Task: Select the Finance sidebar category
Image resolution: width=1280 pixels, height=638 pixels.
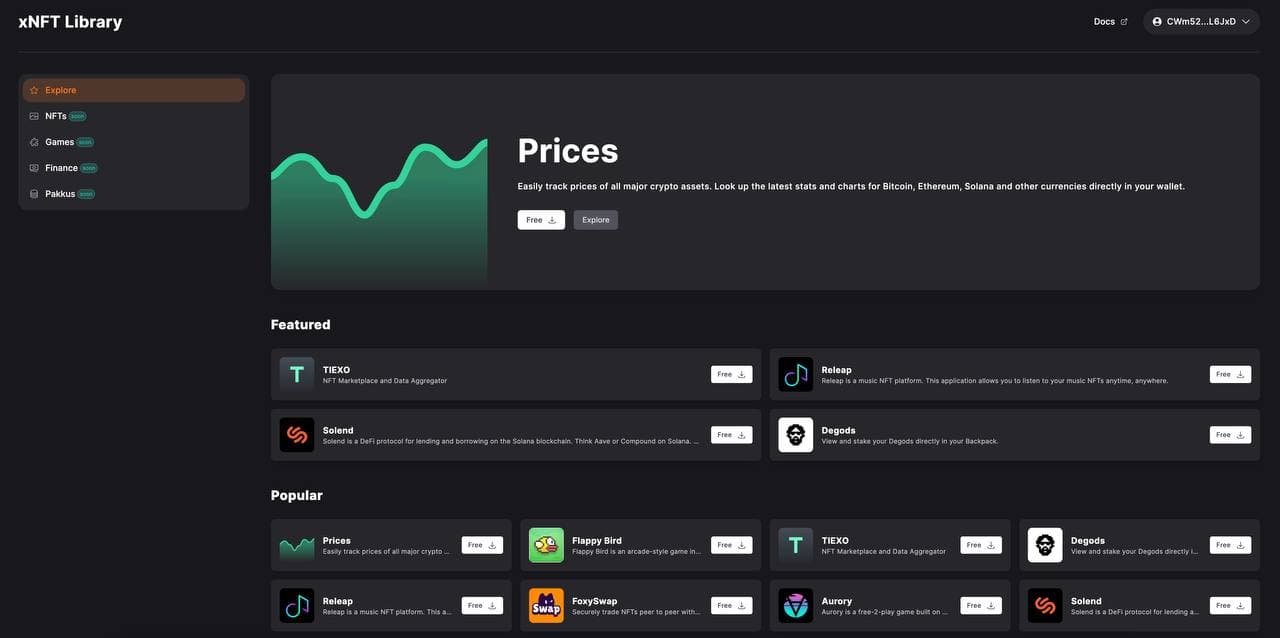Action: click(61, 168)
